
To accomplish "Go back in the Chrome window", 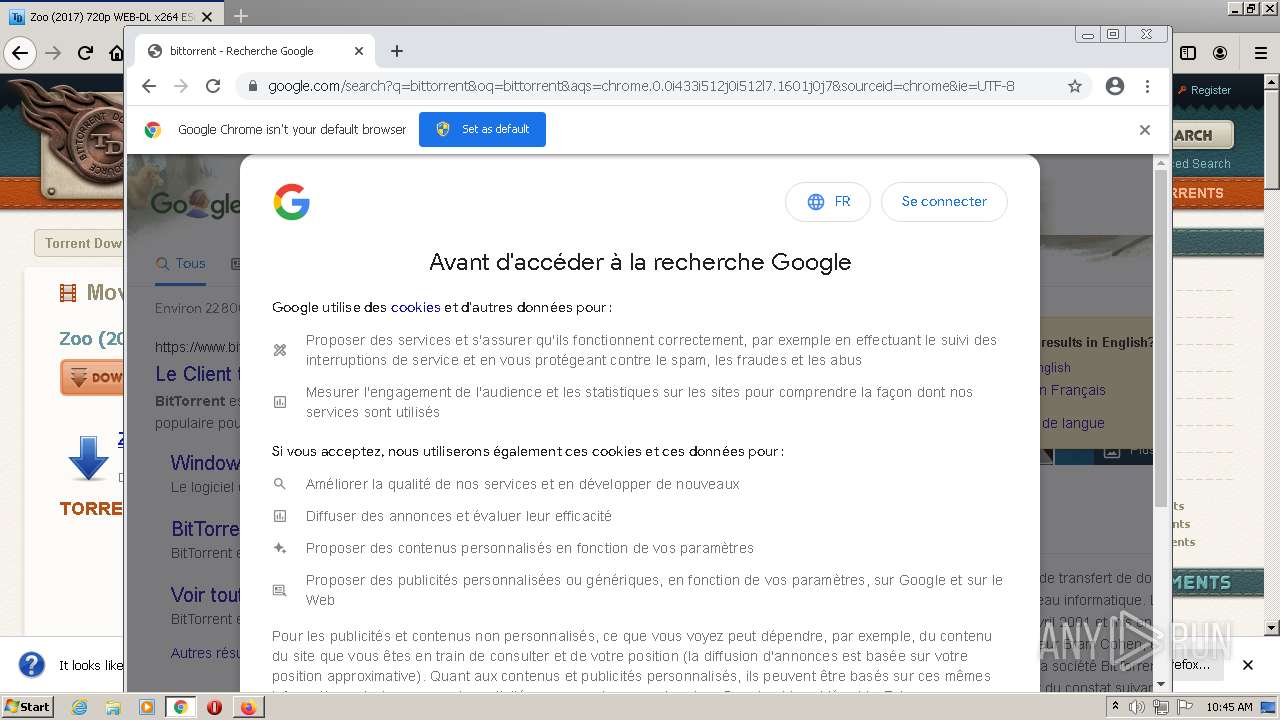I will coord(149,86).
